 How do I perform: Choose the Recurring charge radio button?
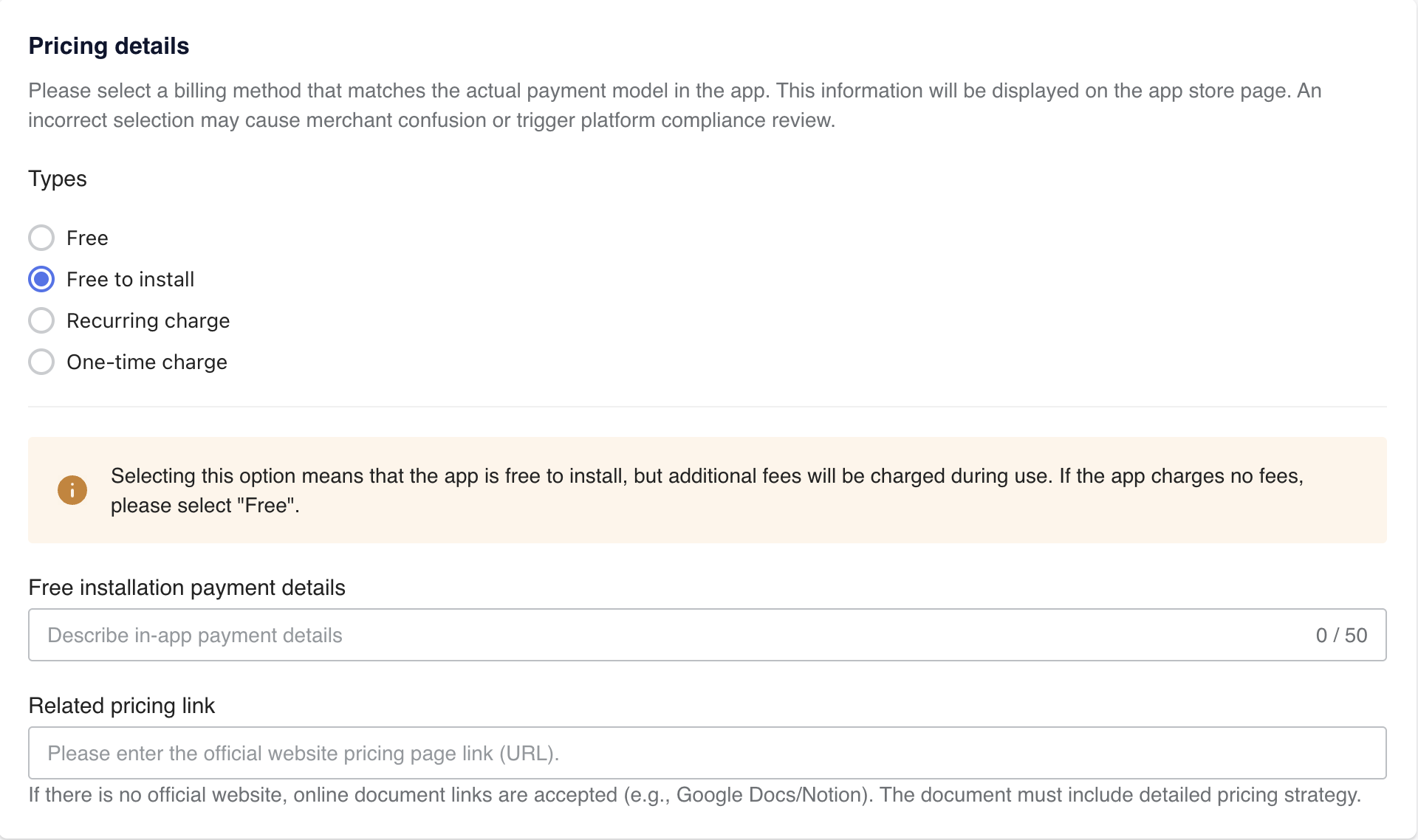[x=41, y=320]
